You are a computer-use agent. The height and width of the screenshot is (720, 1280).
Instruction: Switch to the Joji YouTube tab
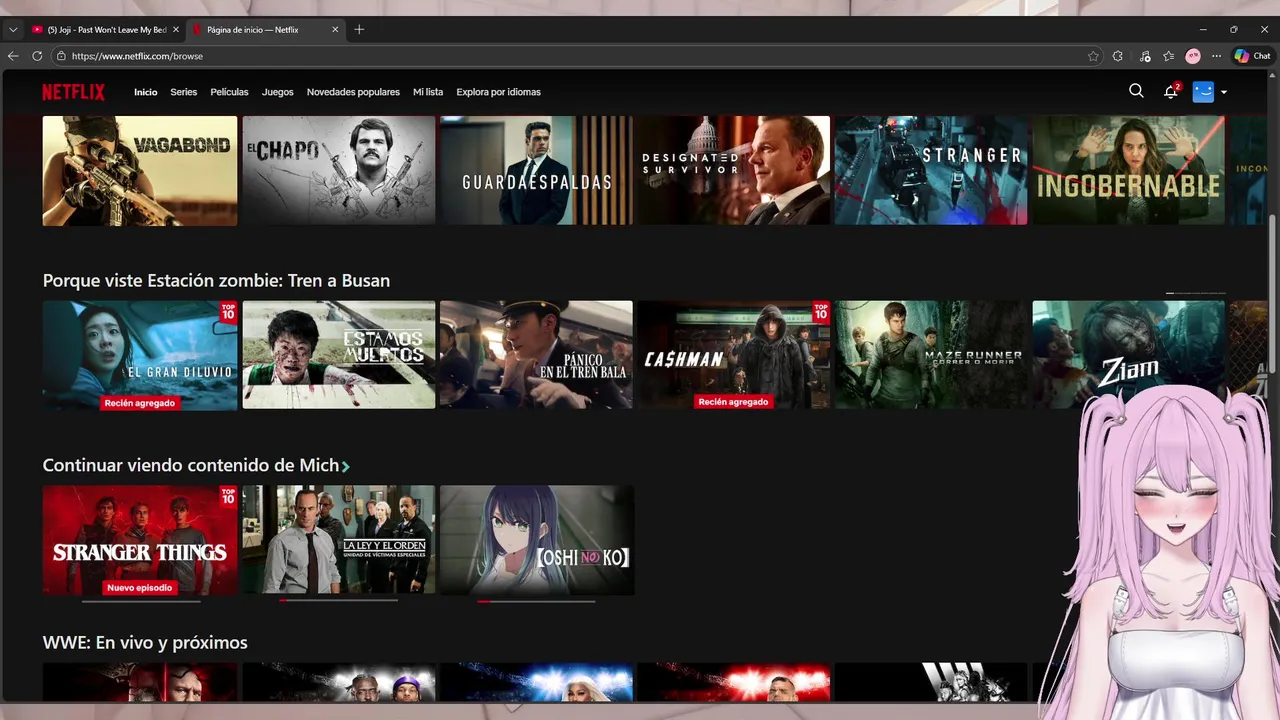[x=105, y=30]
